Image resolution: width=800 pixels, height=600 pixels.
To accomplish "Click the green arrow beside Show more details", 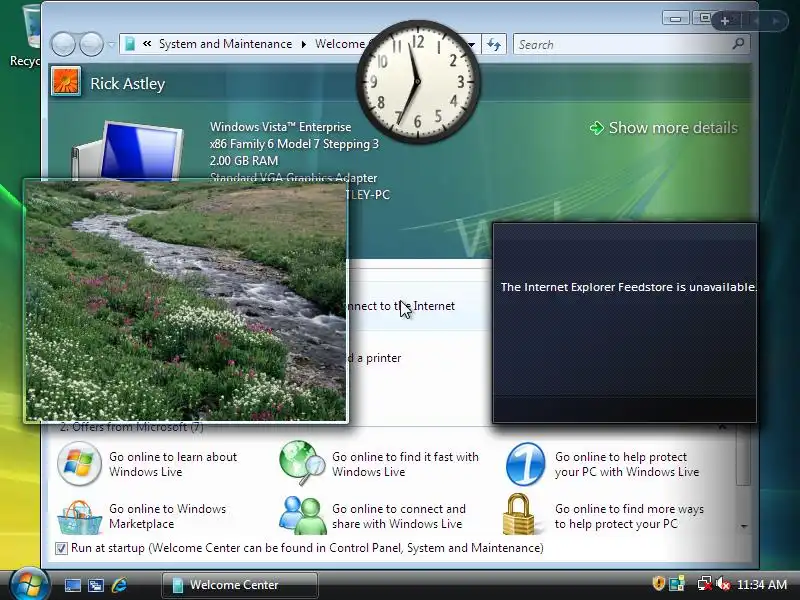I will coord(596,128).
